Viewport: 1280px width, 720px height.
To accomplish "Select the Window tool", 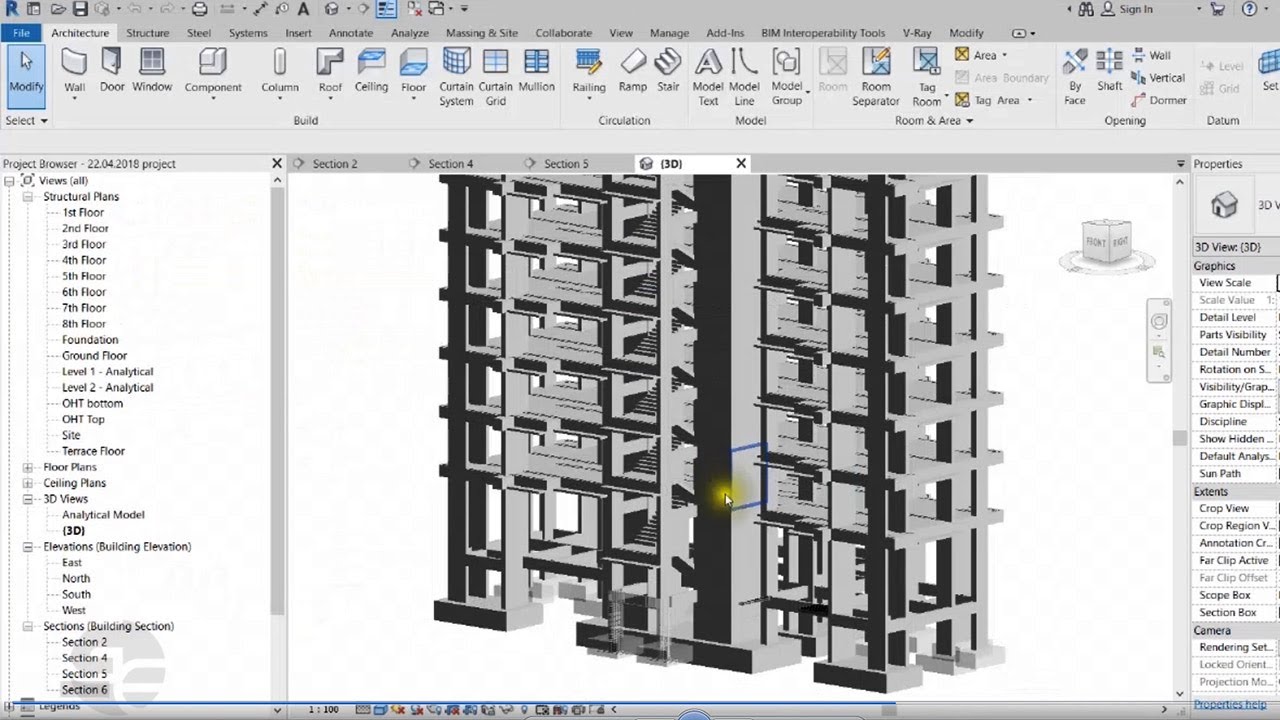I will tap(152, 71).
